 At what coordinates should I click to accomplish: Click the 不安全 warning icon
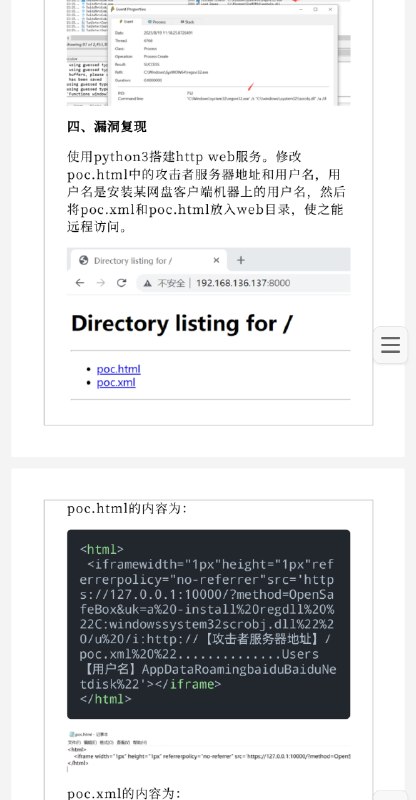pyautogui.click(x=148, y=283)
